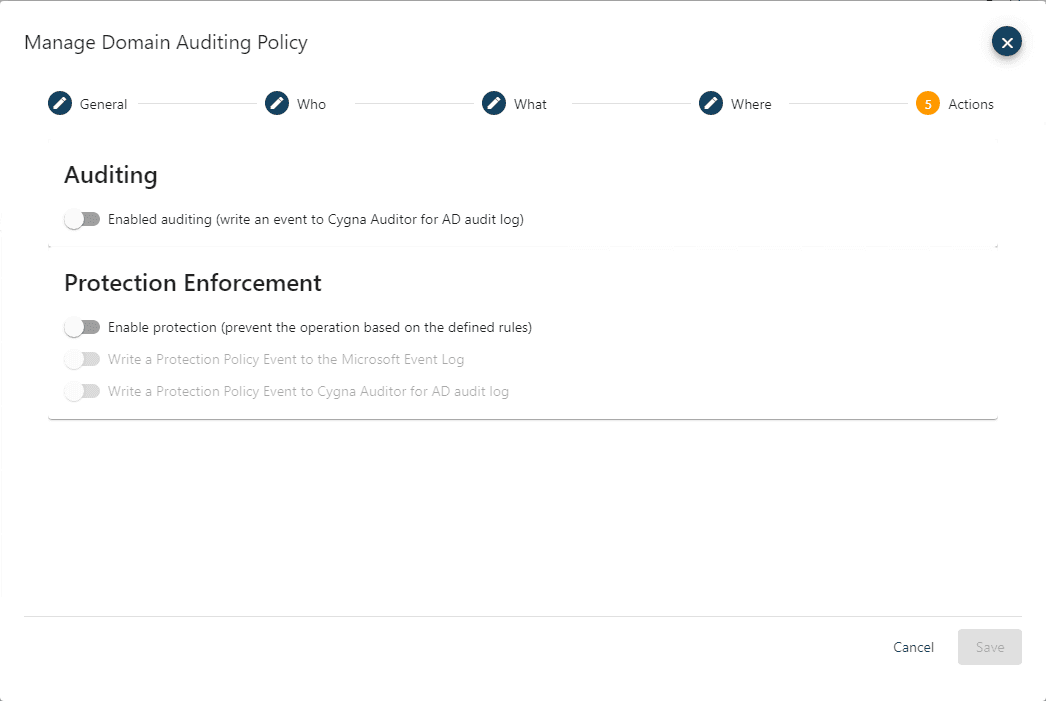The height and width of the screenshot is (701, 1046).
Task: Open the Where wizard step
Action: (749, 103)
